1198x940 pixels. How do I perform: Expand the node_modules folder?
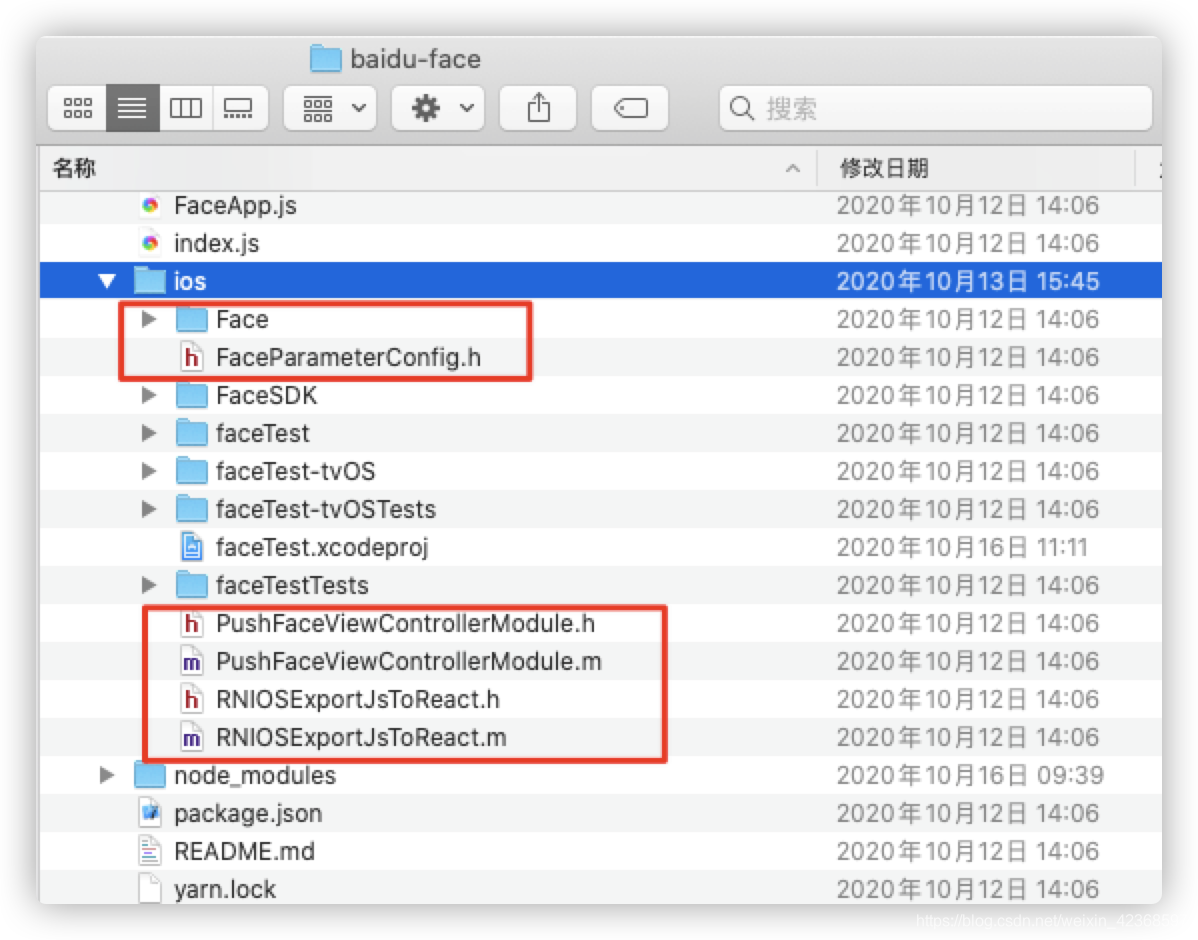107,775
